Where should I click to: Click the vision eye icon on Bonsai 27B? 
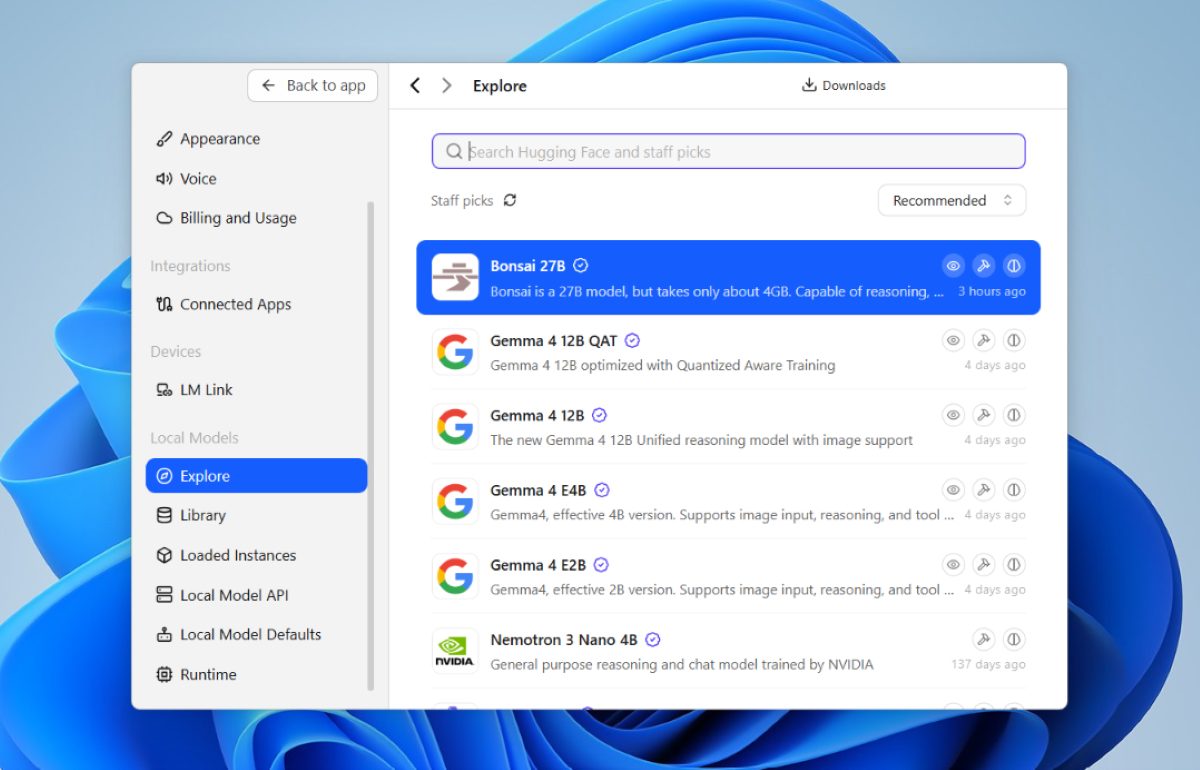tap(954, 266)
